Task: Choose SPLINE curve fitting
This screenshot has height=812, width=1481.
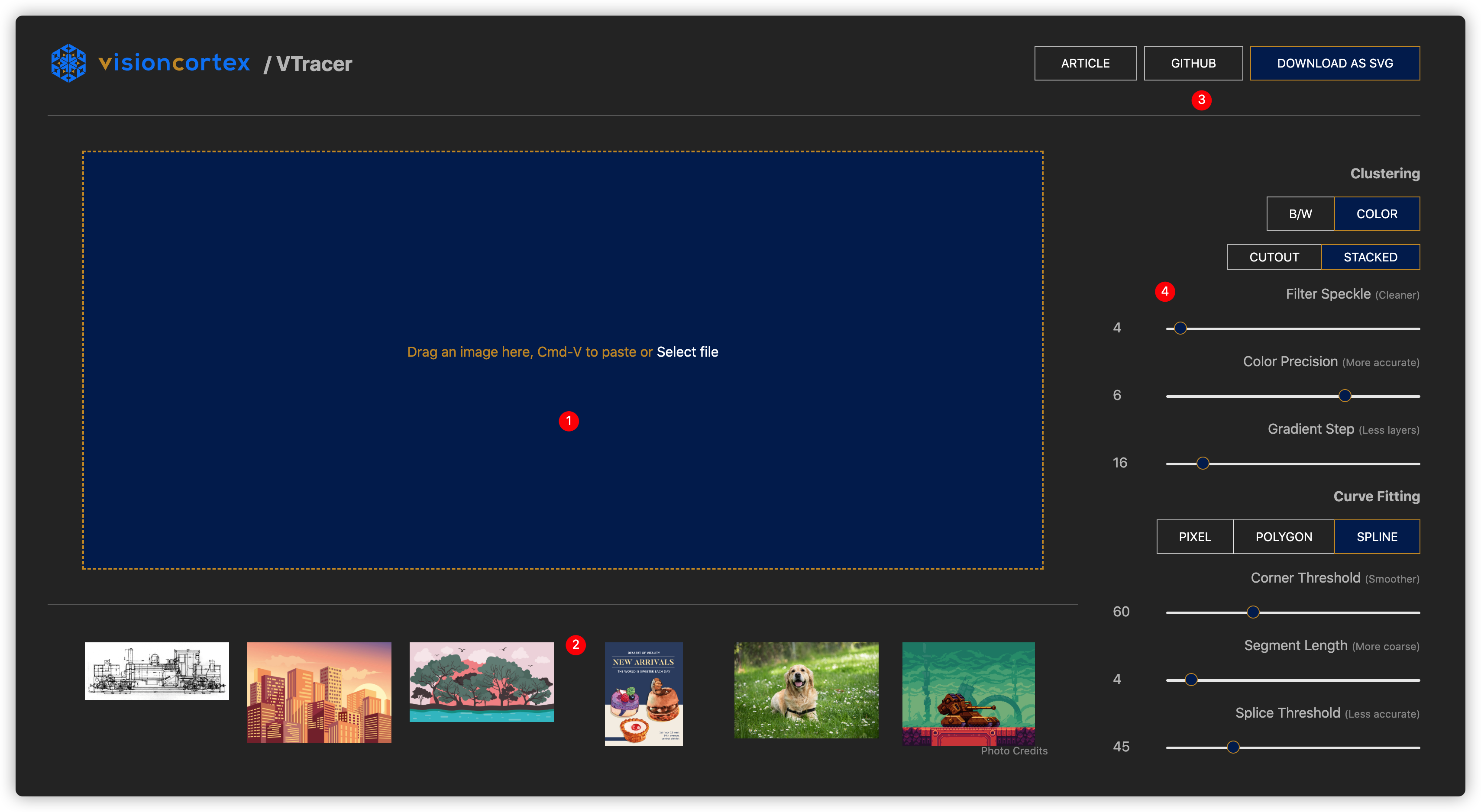Action: click(1376, 537)
